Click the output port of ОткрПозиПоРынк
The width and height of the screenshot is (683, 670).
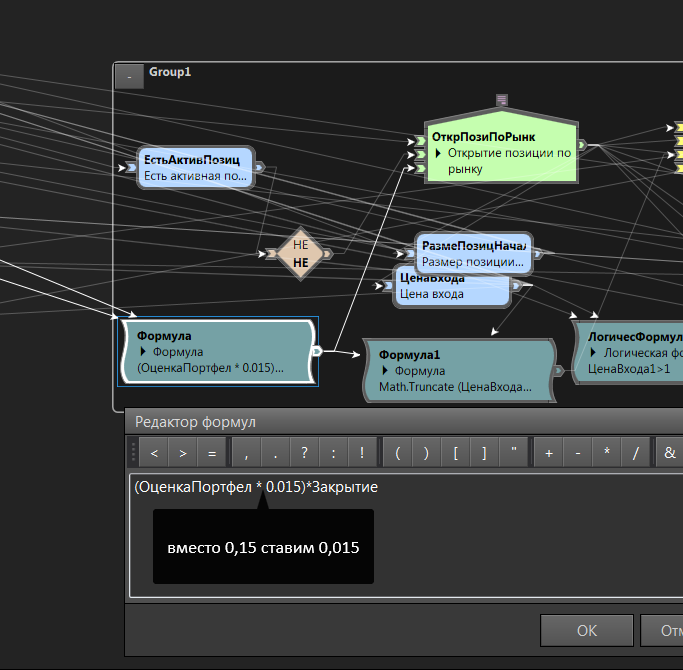(x=582, y=145)
